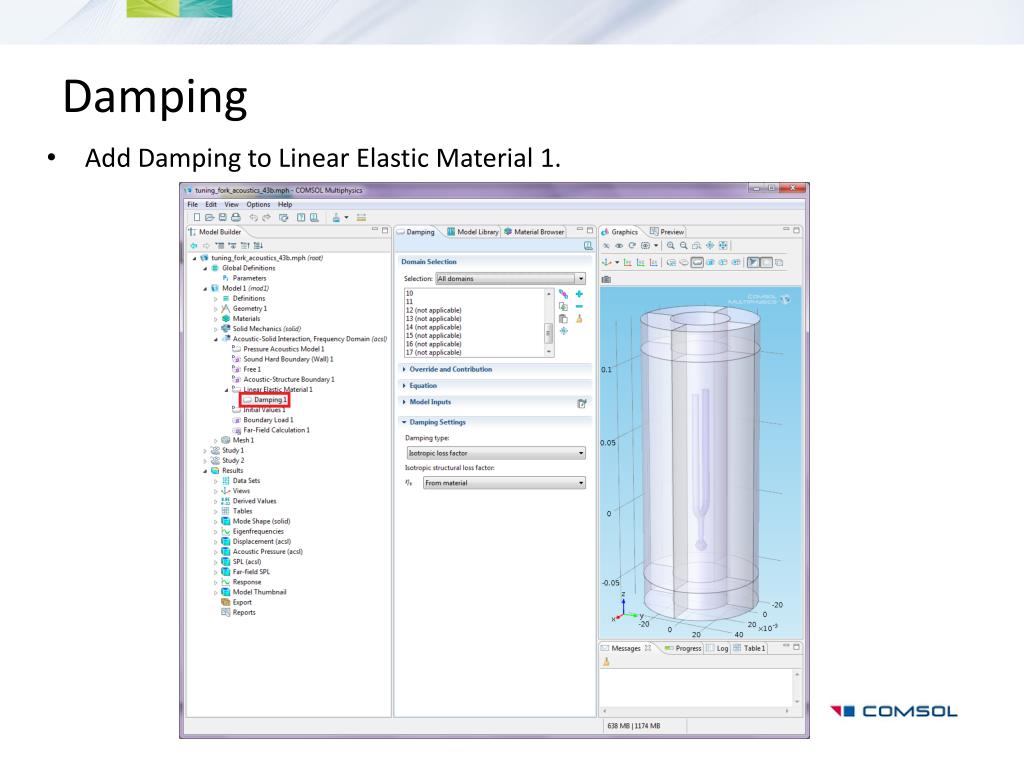1024x768 pixels.
Task: Open the Damping type dropdown
Action: (496, 453)
